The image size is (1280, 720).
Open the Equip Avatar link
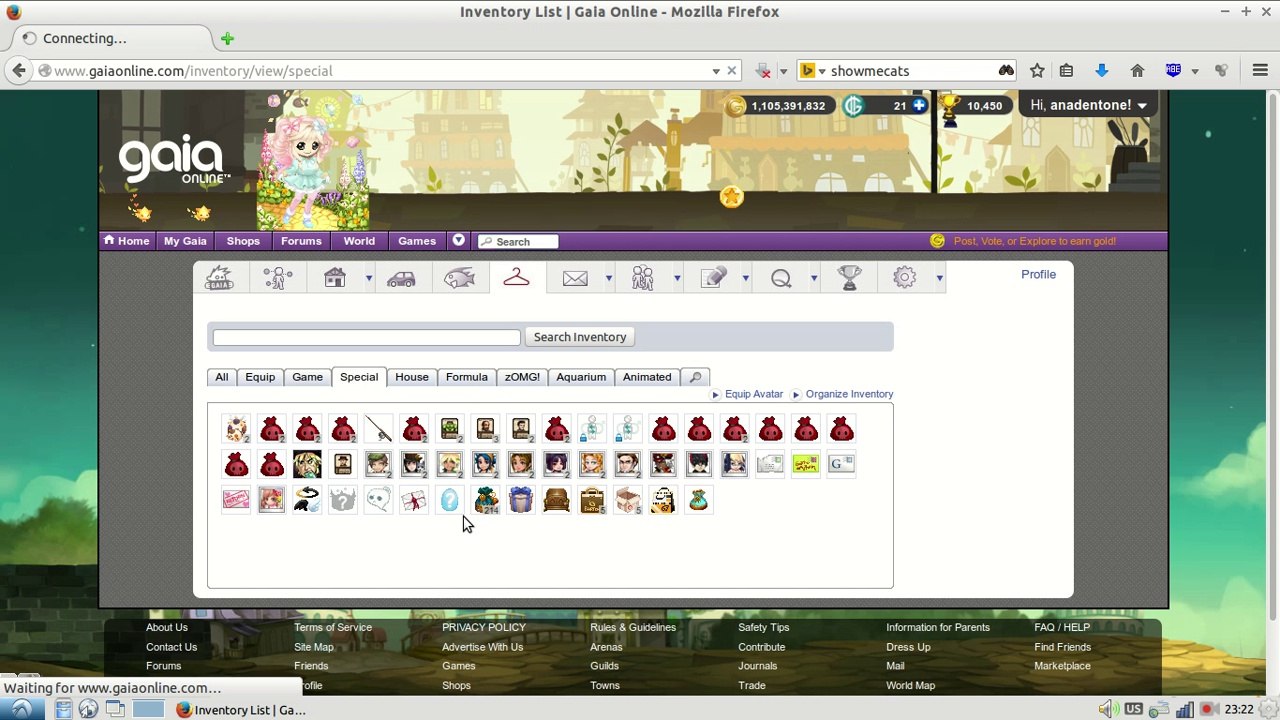[x=754, y=394]
